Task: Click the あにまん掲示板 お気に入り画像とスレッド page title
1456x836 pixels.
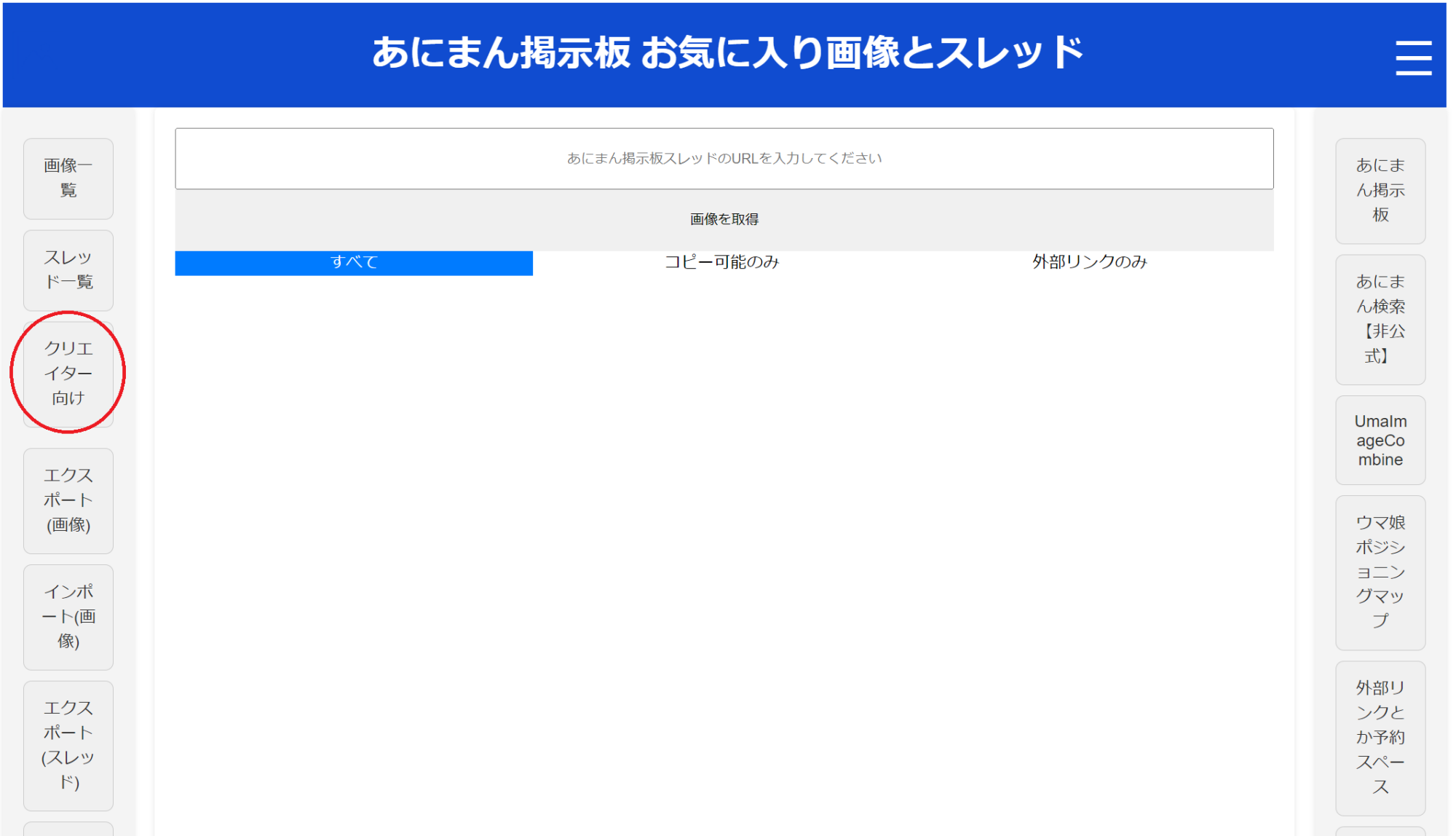Action: point(727,54)
